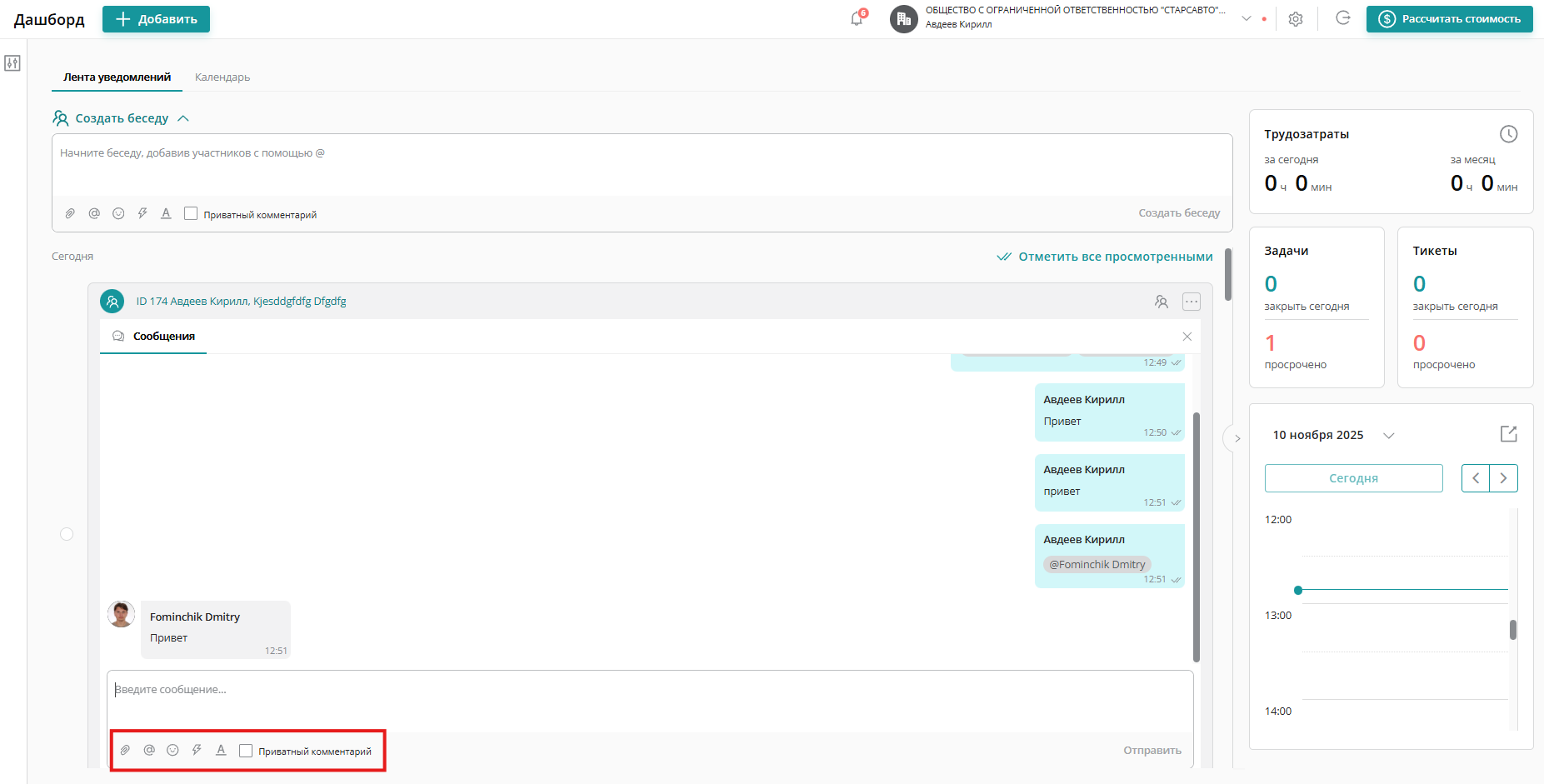This screenshot has height=784, width=1544.
Task: Insert emoji in chat message toolbar
Action: coord(172,750)
